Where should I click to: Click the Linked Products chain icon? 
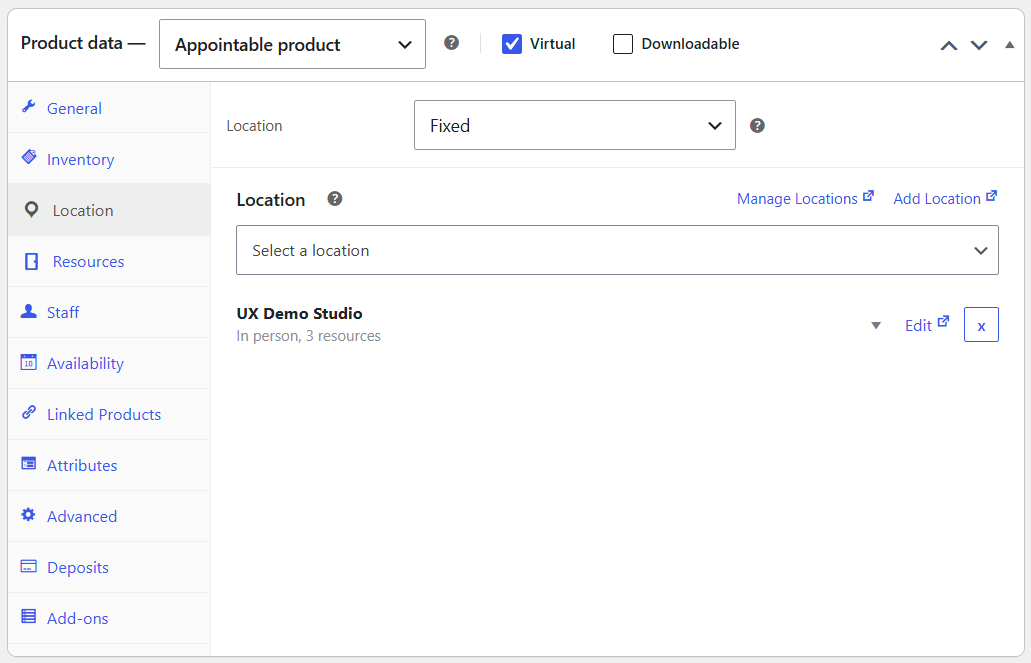(x=28, y=412)
